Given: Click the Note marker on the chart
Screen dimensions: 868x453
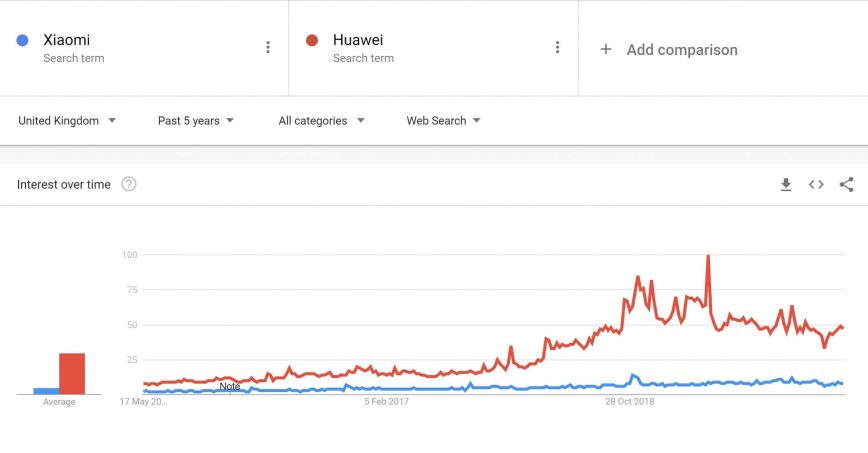Looking at the screenshot, I should tap(230, 386).
